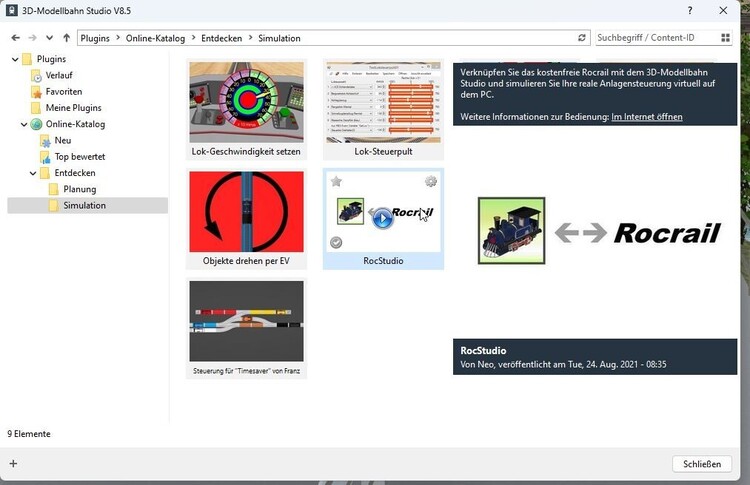This screenshot has height=485, width=750.
Task: Click the RocStudio tile label
Action: coord(383,261)
